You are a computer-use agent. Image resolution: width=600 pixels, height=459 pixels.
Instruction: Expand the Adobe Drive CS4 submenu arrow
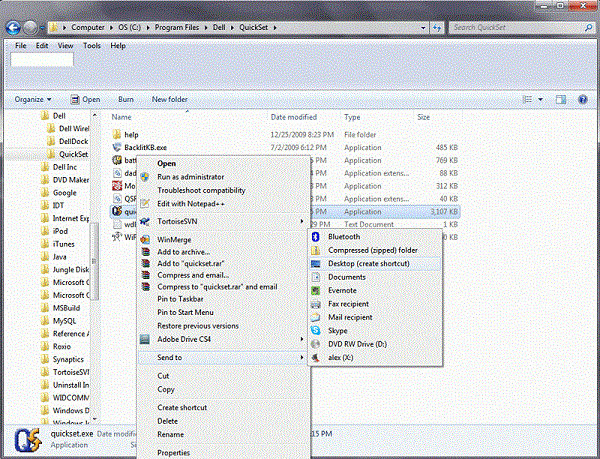(302, 338)
